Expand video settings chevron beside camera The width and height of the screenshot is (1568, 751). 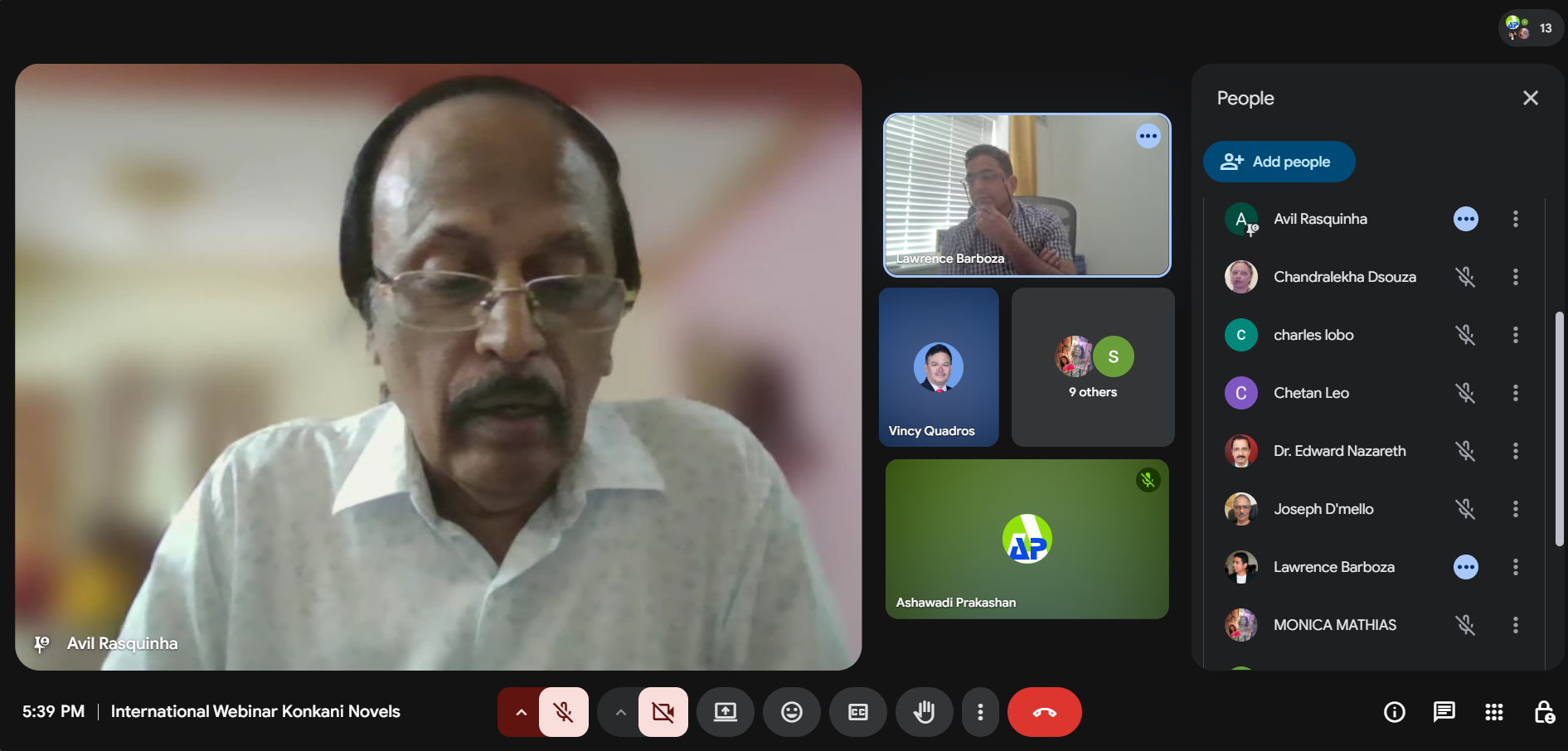[x=620, y=712]
